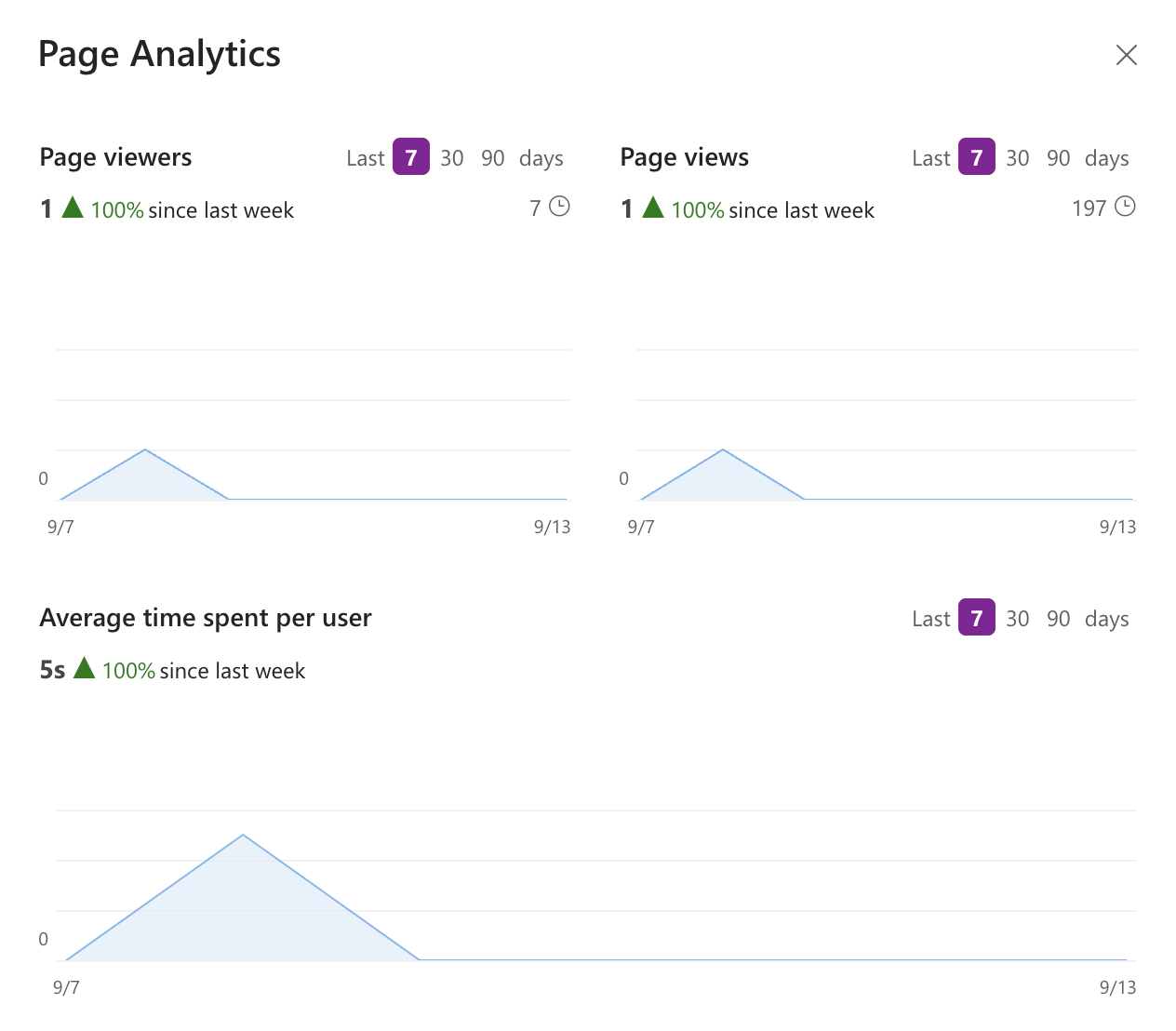Set Average time spent to 30 days
Image resolution: width=1176 pixels, height=1031 pixels.
tap(1018, 619)
